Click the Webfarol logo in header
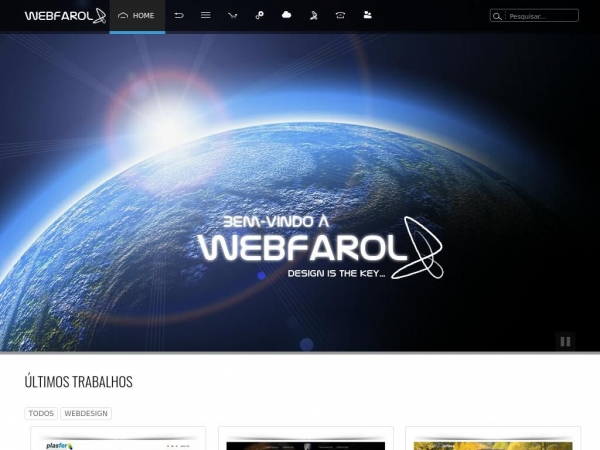 [x=65, y=16]
